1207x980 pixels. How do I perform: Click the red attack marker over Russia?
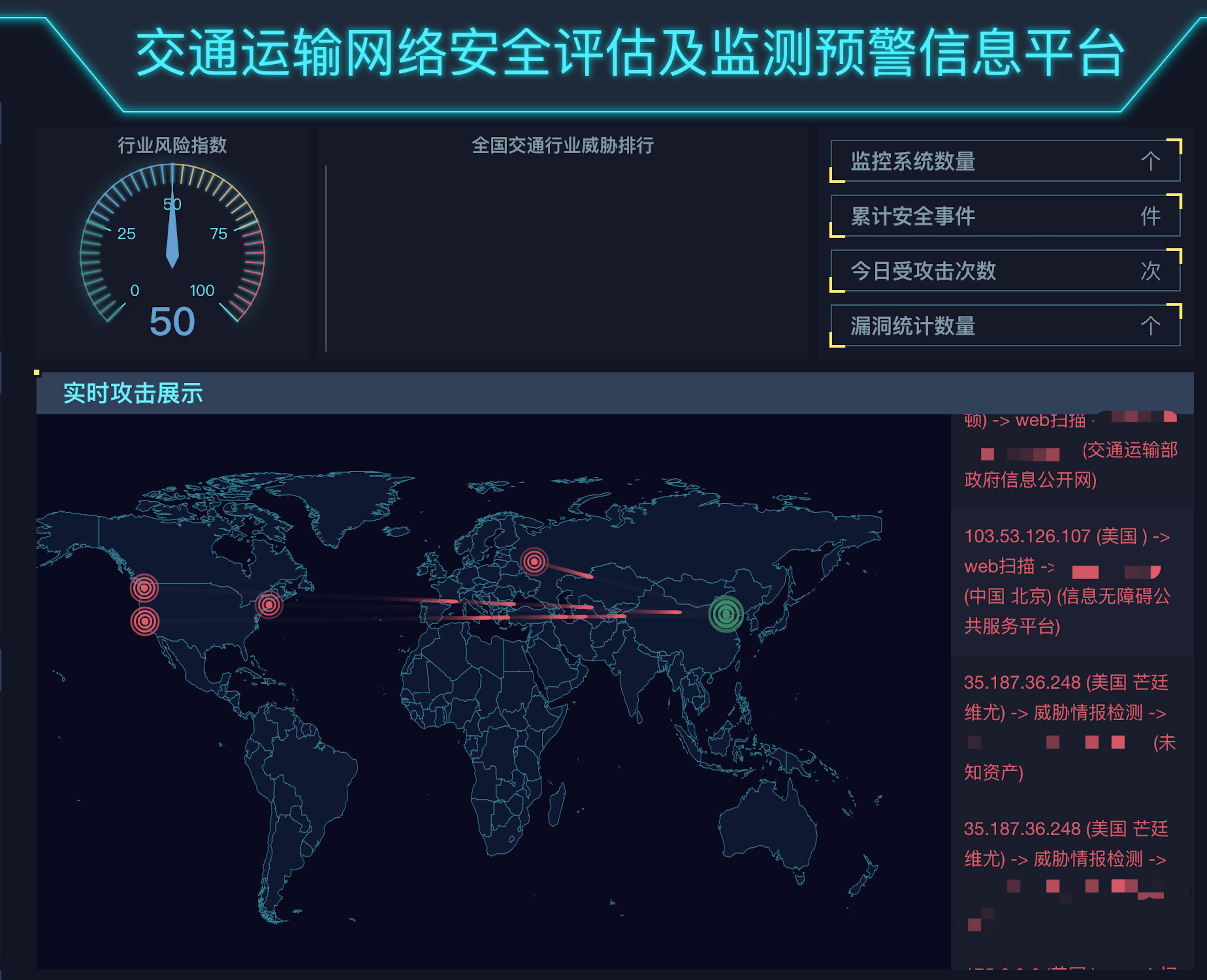(534, 561)
